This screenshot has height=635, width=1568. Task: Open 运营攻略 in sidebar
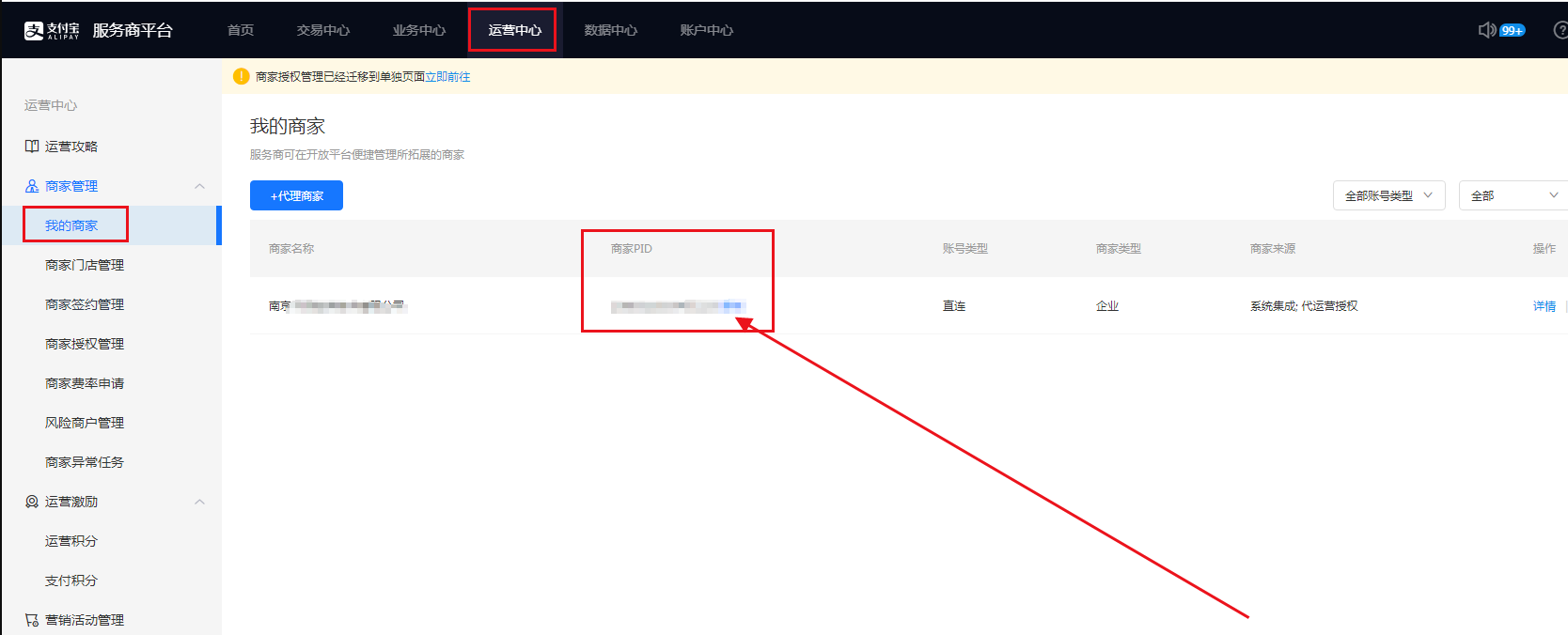(71, 147)
